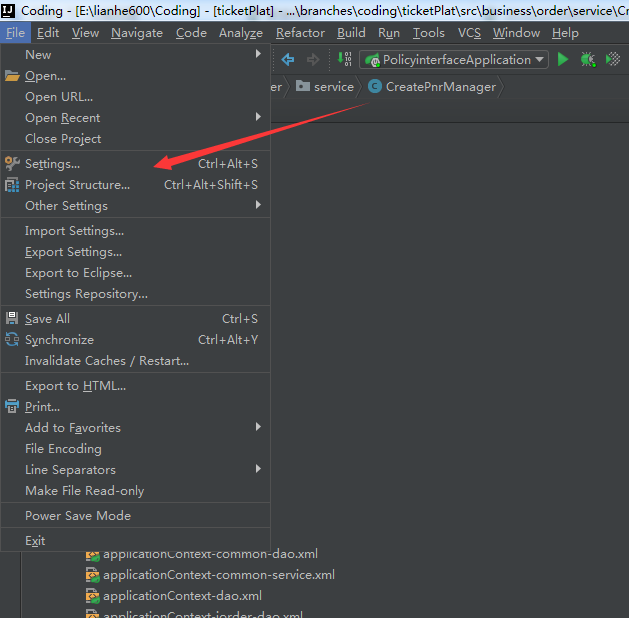Select applicationContext-common-dao.xml in project tree
Image resolution: width=629 pixels, height=618 pixels.
coord(210,555)
